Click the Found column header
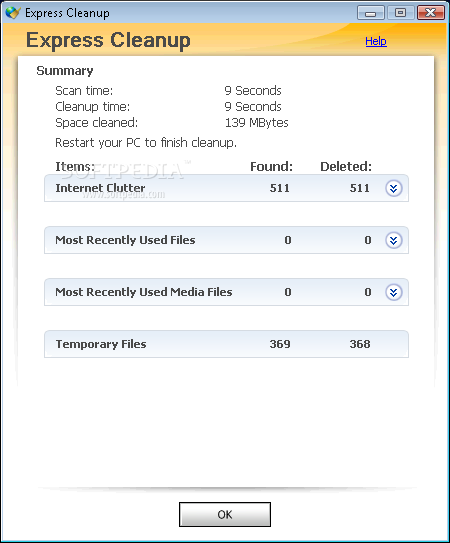 [272, 167]
